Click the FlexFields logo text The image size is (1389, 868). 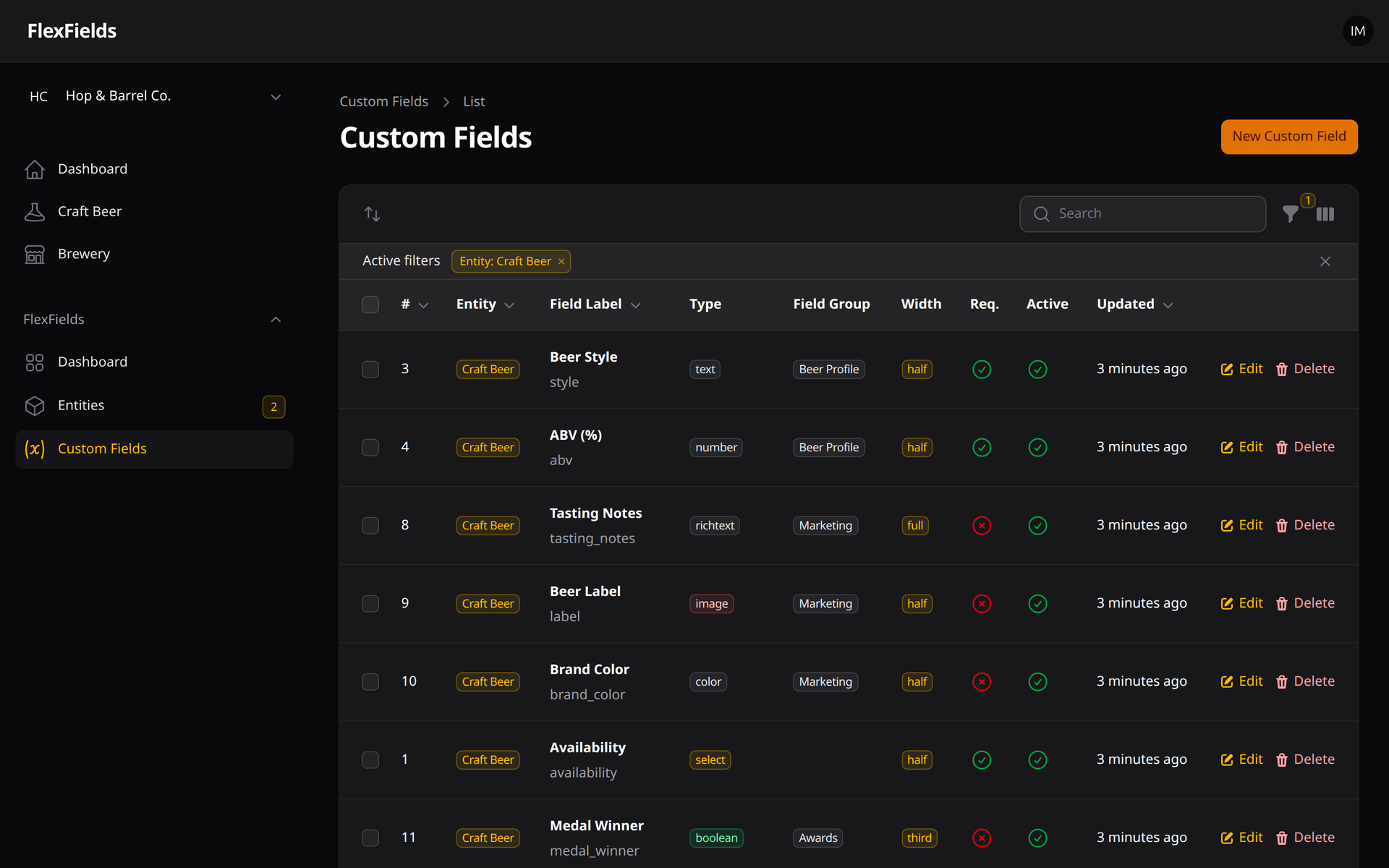coord(72,31)
